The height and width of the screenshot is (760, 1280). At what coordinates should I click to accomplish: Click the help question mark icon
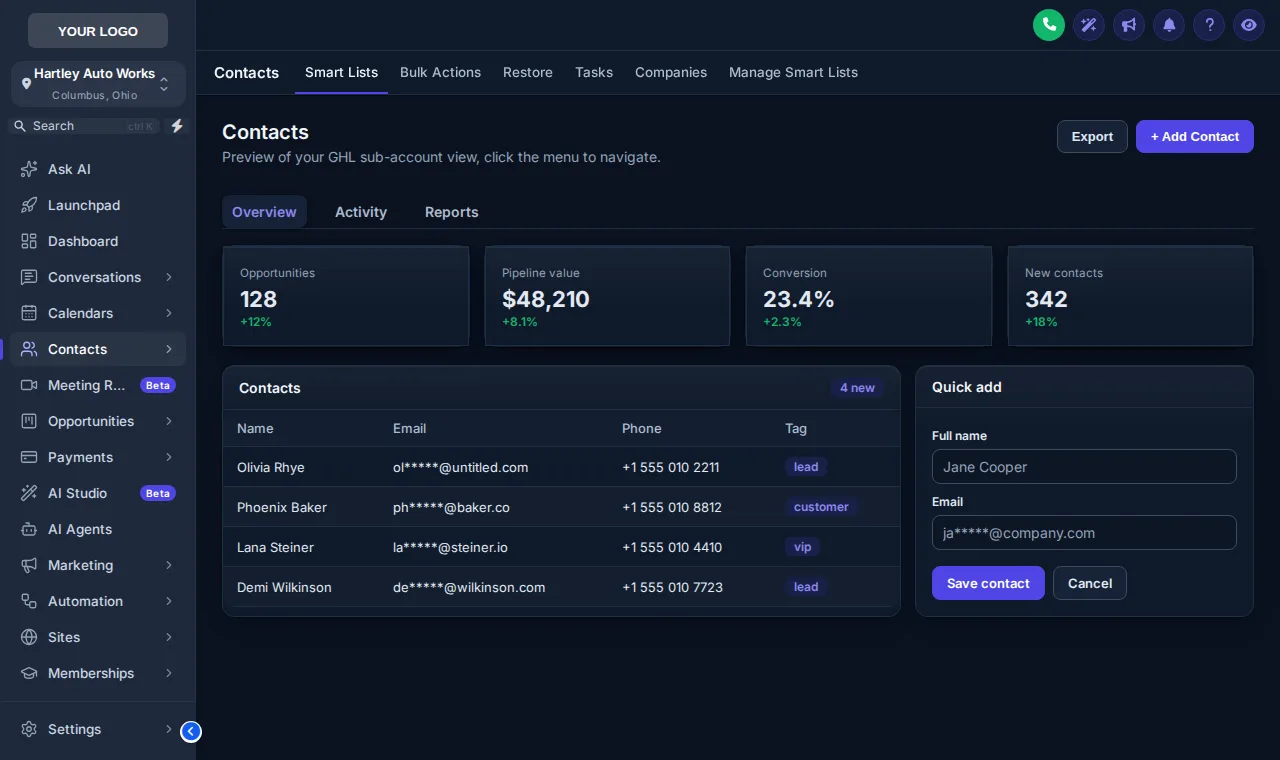[x=1208, y=25]
